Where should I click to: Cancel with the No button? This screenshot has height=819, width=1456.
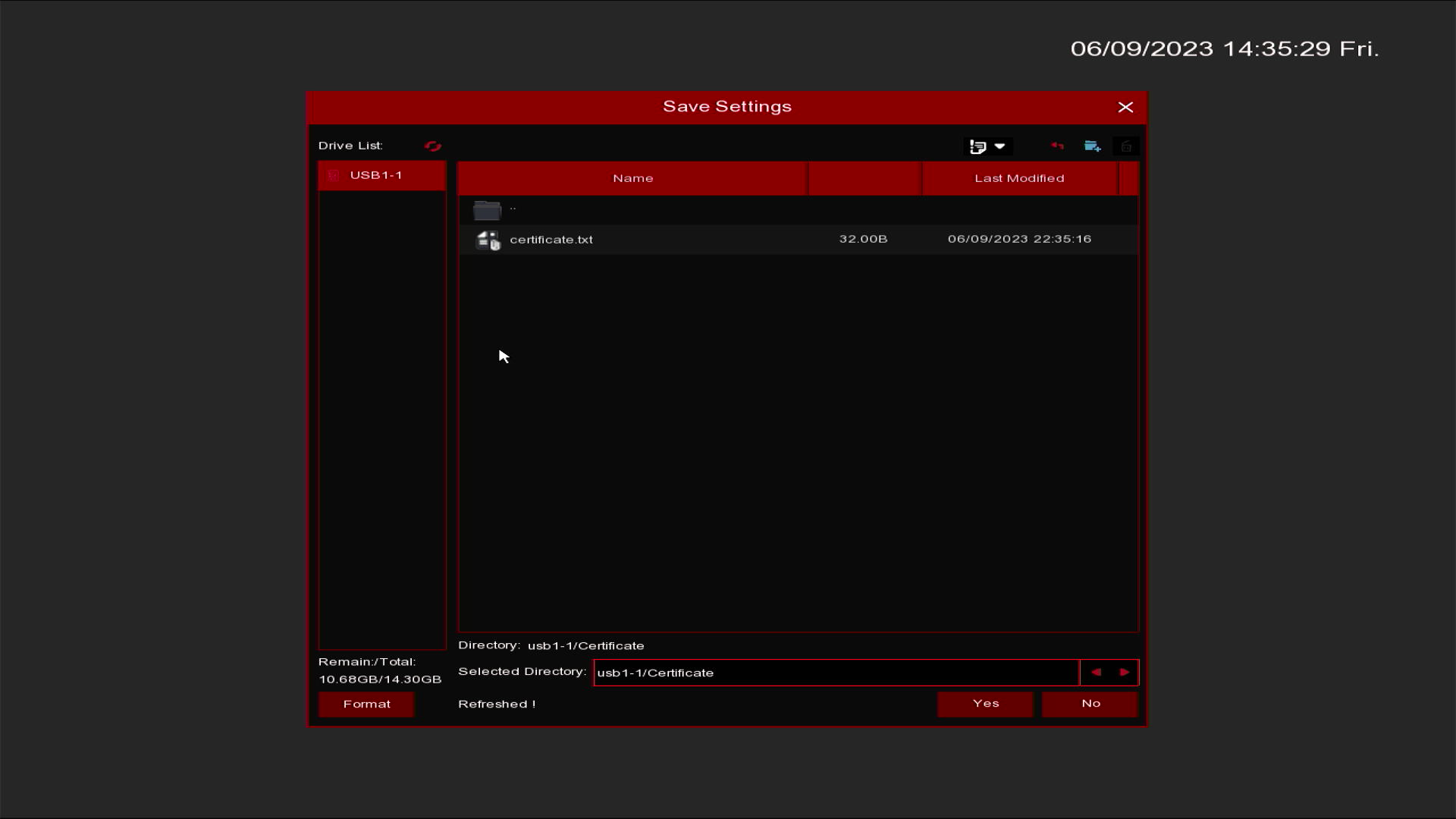point(1090,704)
